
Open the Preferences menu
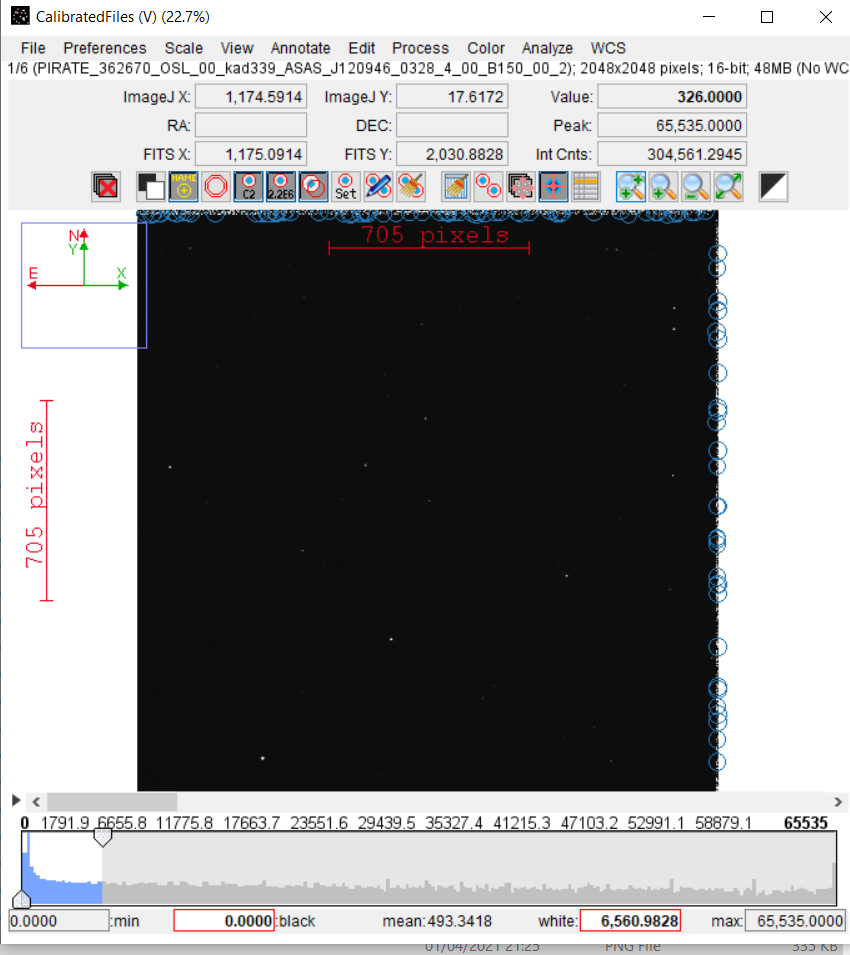point(105,48)
